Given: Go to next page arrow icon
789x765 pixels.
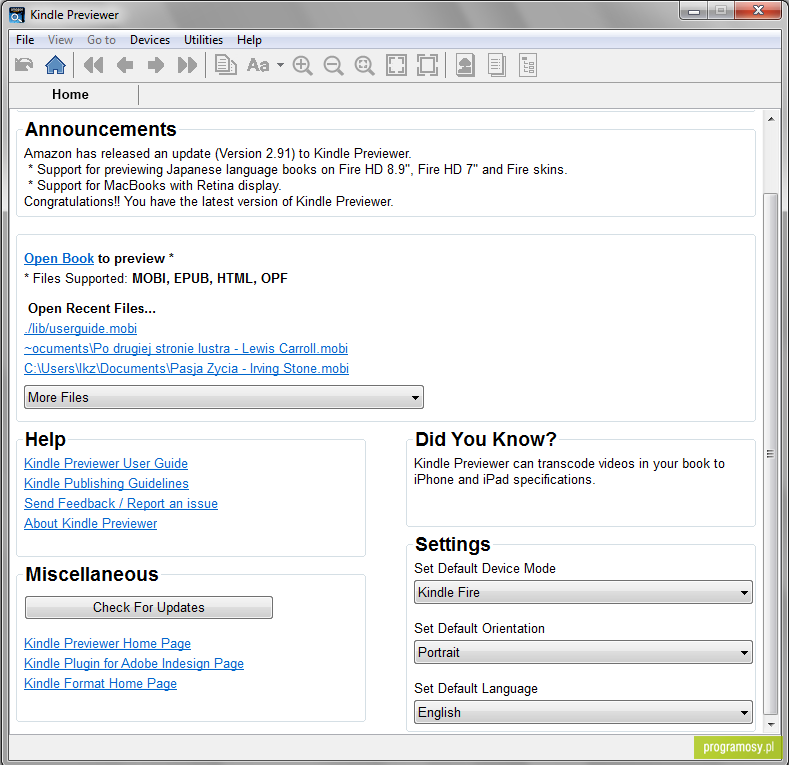Looking at the screenshot, I should (155, 65).
